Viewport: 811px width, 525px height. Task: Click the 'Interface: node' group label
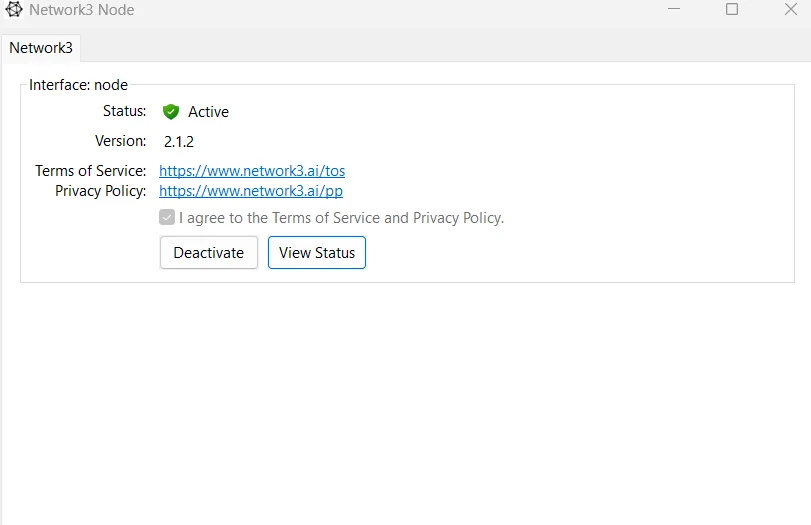pos(78,85)
